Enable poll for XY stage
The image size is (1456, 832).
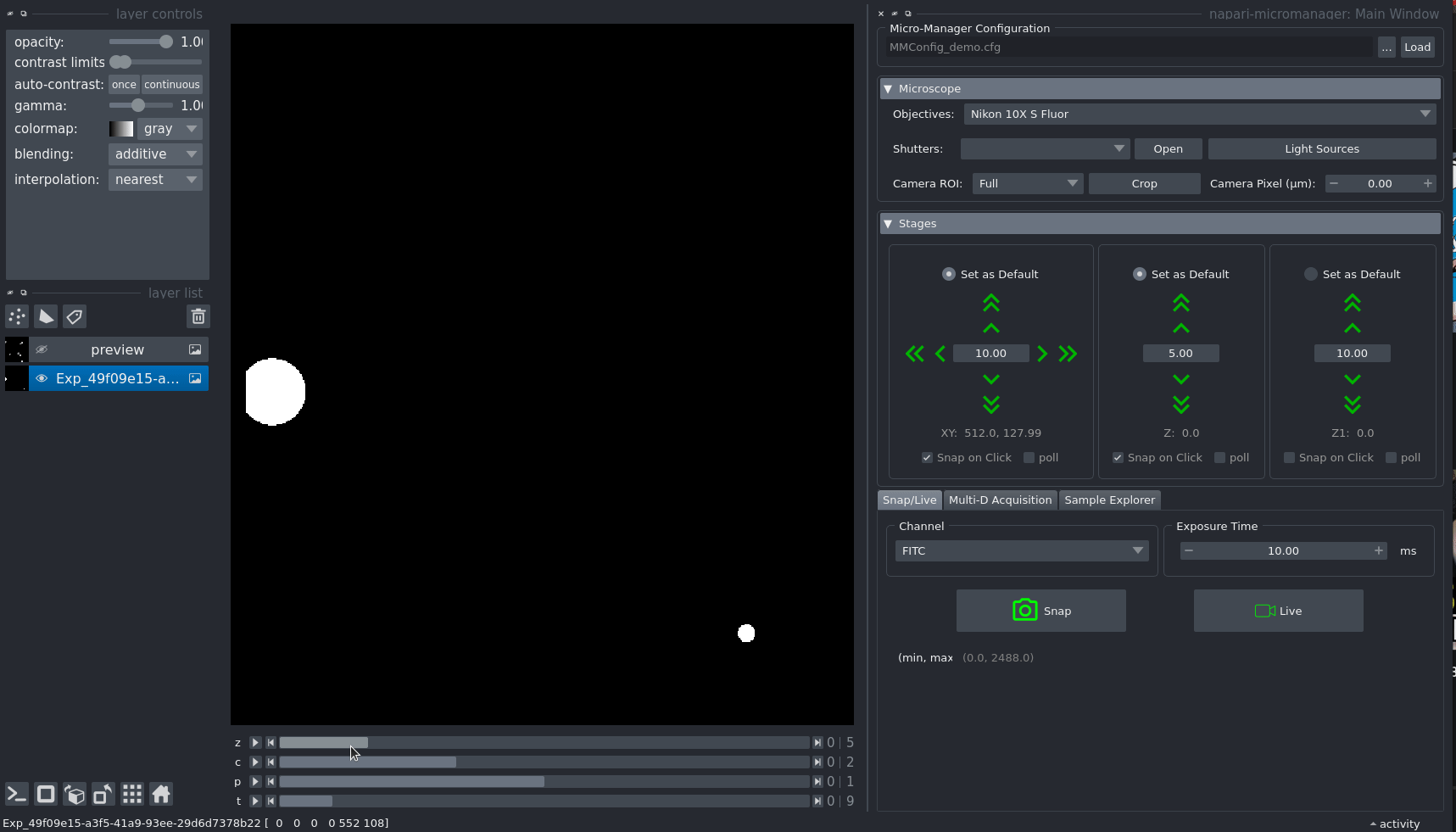tap(1029, 457)
